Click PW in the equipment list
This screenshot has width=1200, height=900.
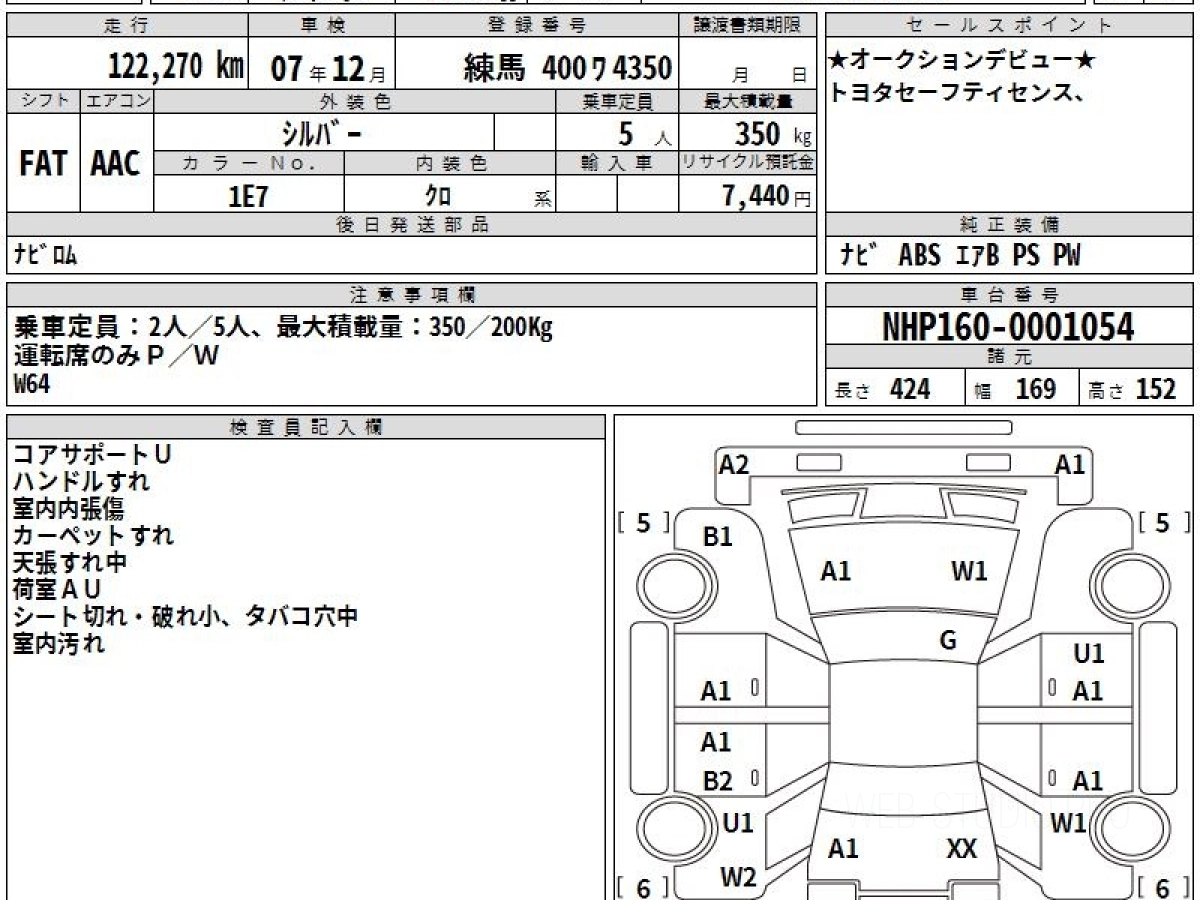point(1066,256)
